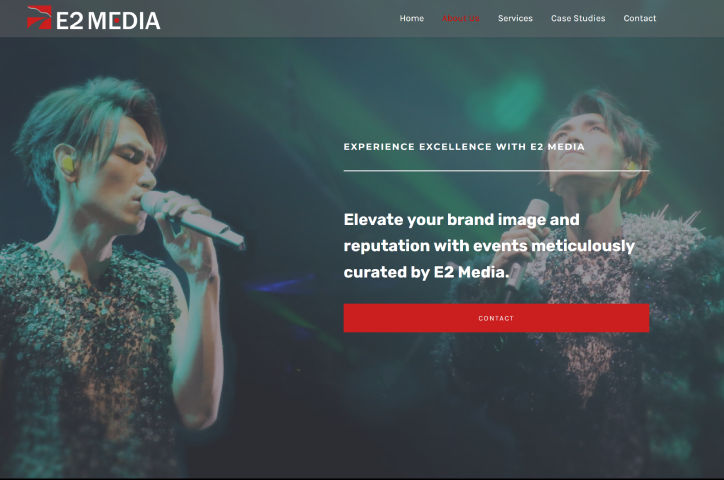Open the About Us page

pyautogui.click(x=460, y=18)
